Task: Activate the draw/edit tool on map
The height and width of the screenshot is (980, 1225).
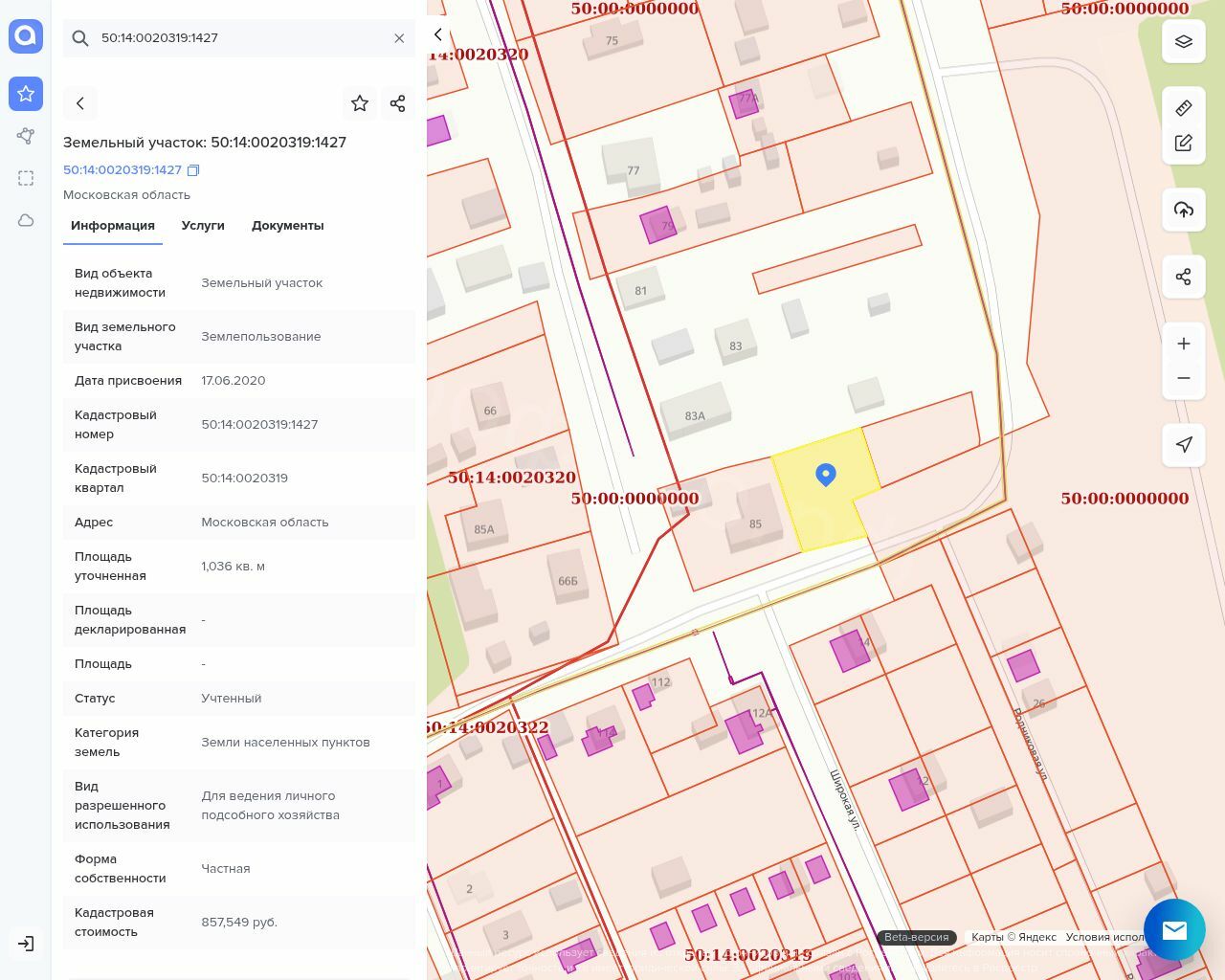Action: pos(1183,143)
